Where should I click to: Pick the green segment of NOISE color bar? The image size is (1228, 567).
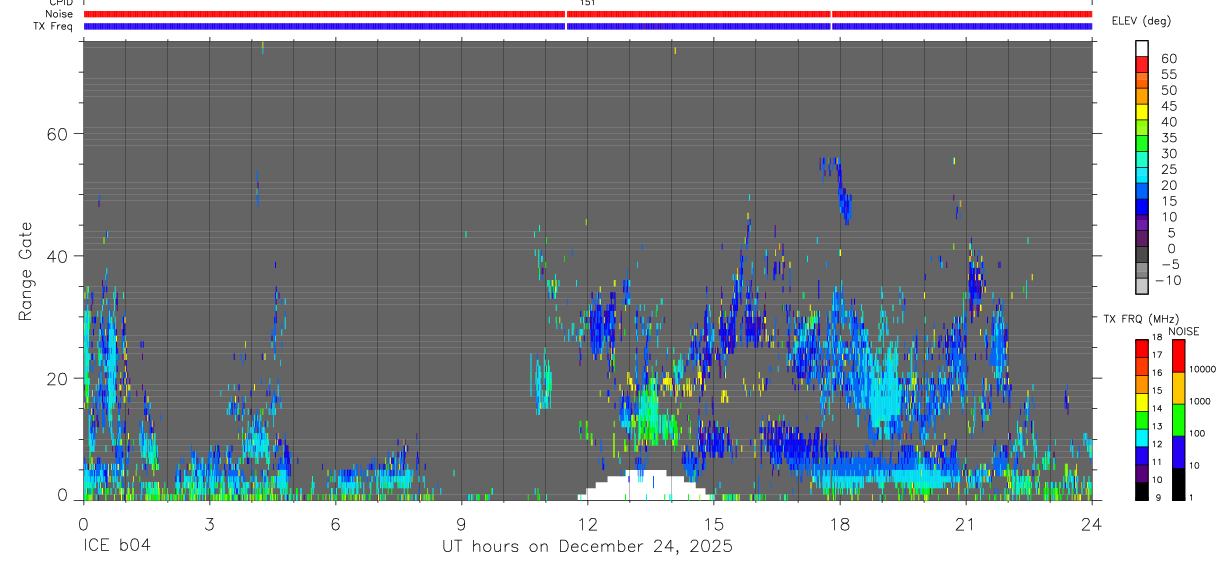coord(1179,420)
